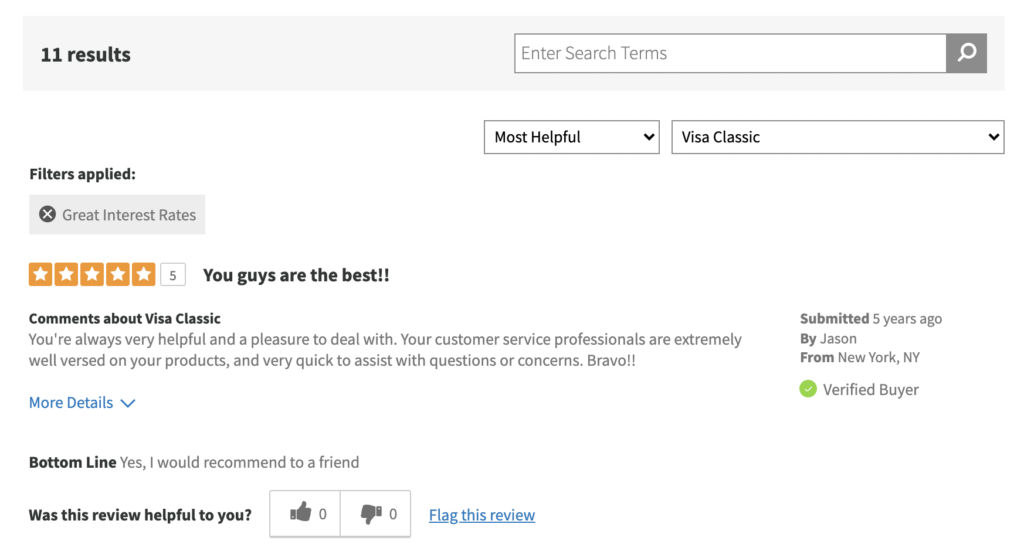Image resolution: width=1024 pixels, height=558 pixels.
Task: Click the More Details link text
Action: pyautogui.click(x=71, y=402)
